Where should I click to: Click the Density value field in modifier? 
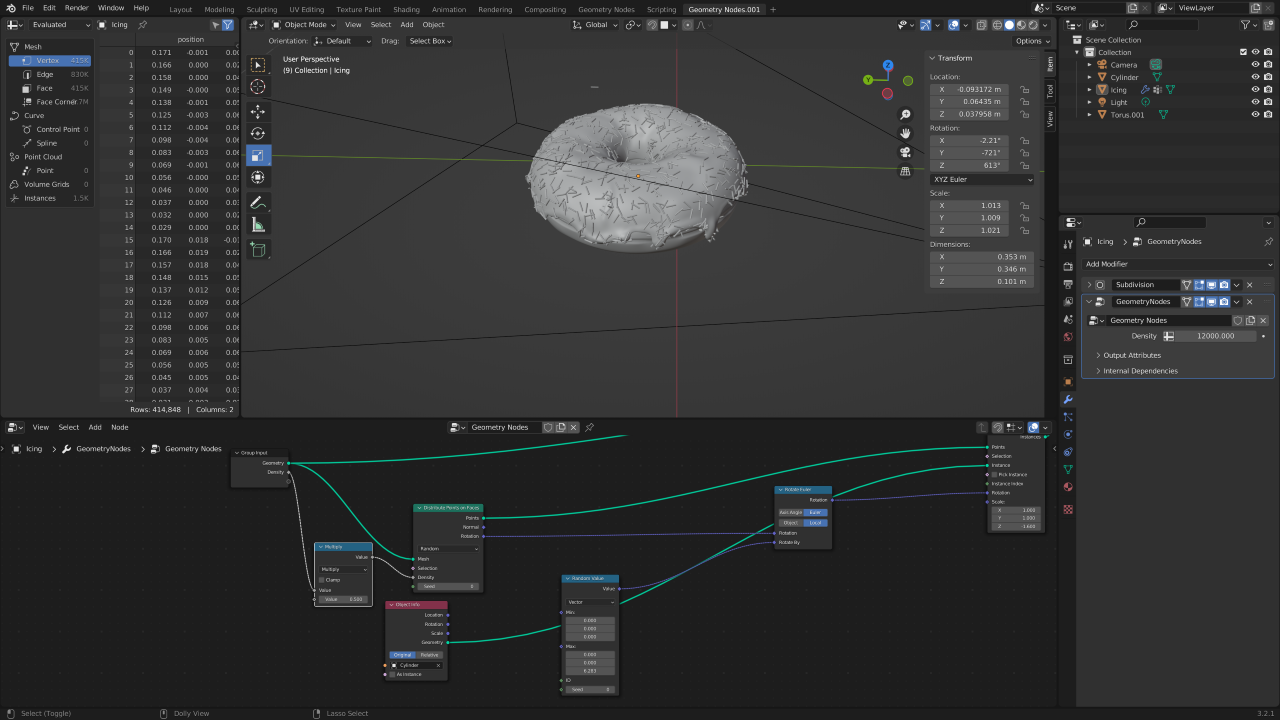click(1215, 336)
